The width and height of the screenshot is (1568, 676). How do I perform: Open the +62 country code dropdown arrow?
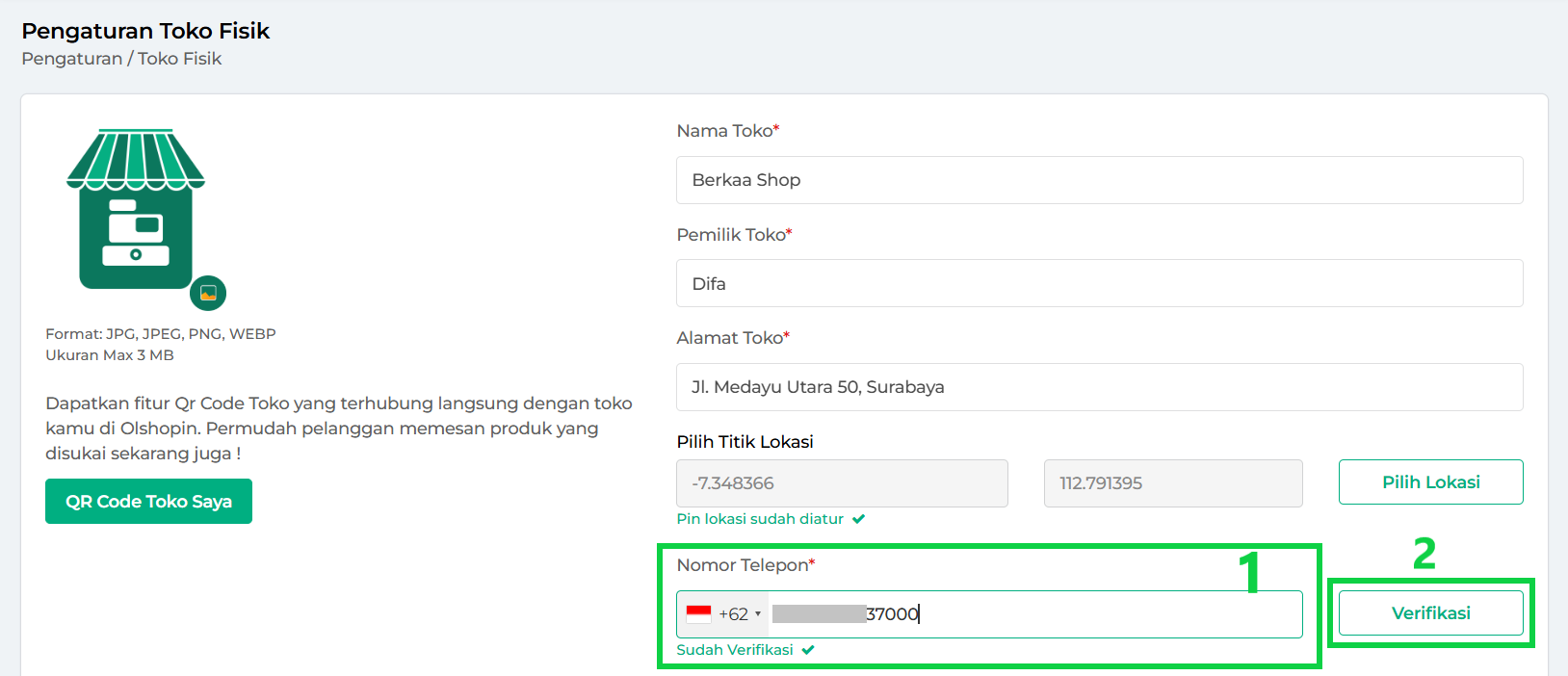(x=758, y=614)
